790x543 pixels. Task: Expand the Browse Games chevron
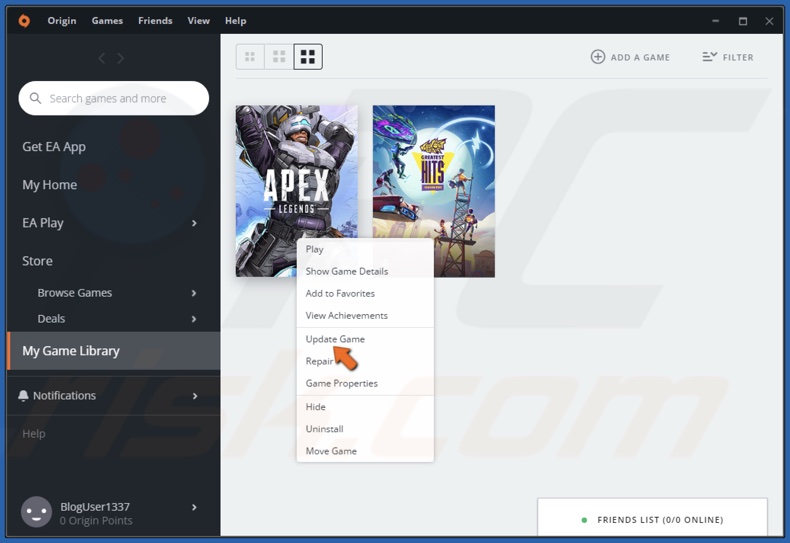tap(194, 293)
